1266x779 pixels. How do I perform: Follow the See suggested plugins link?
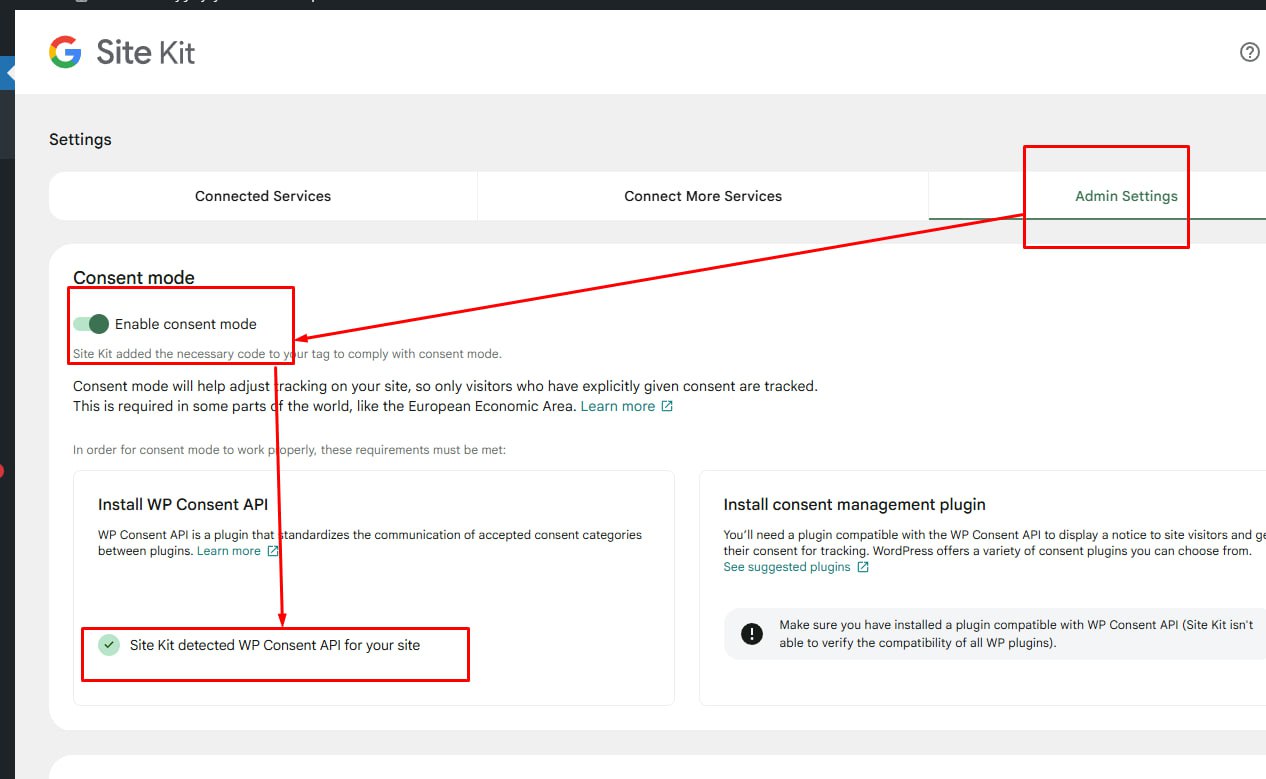tap(787, 567)
